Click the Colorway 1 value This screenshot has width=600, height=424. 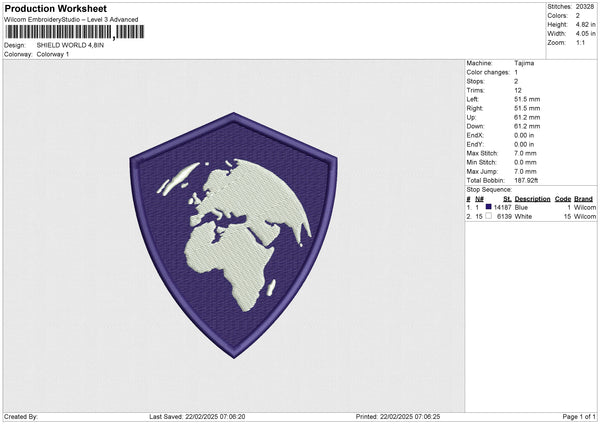pos(53,54)
